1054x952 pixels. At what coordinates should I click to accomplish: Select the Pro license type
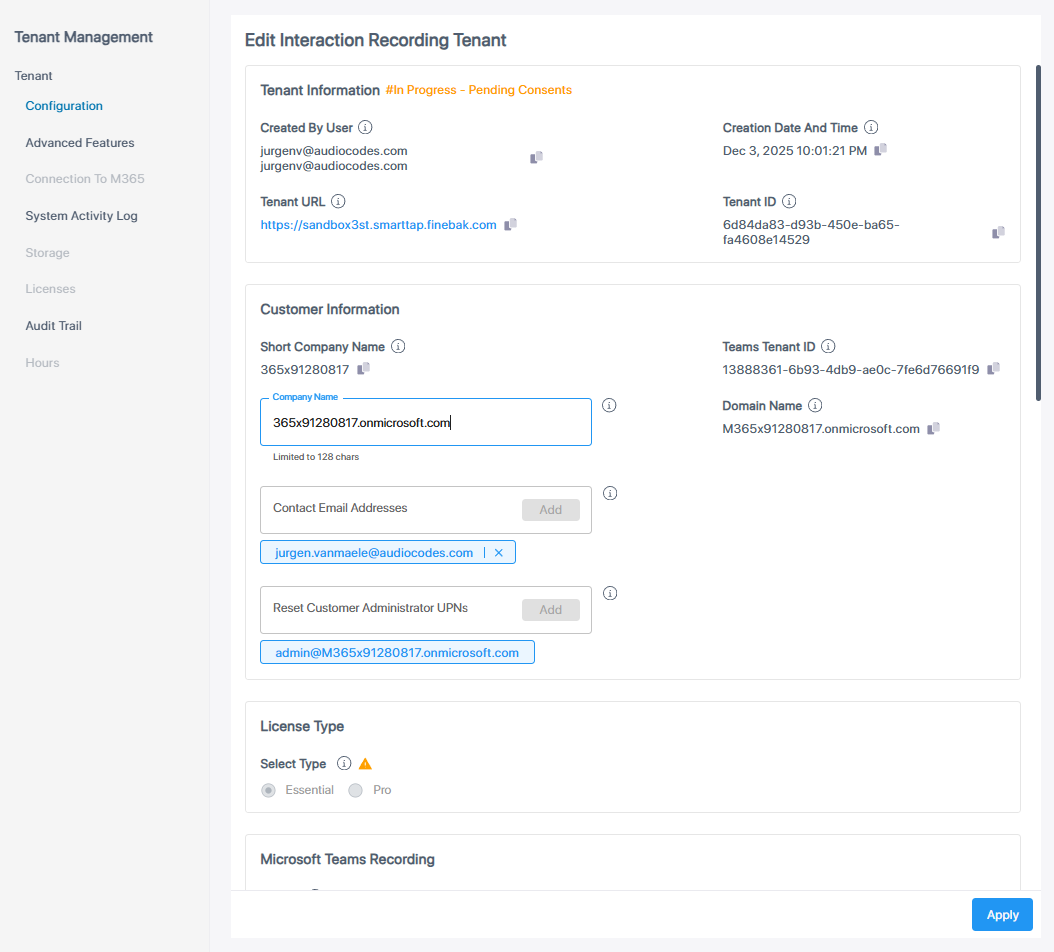coord(356,790)
